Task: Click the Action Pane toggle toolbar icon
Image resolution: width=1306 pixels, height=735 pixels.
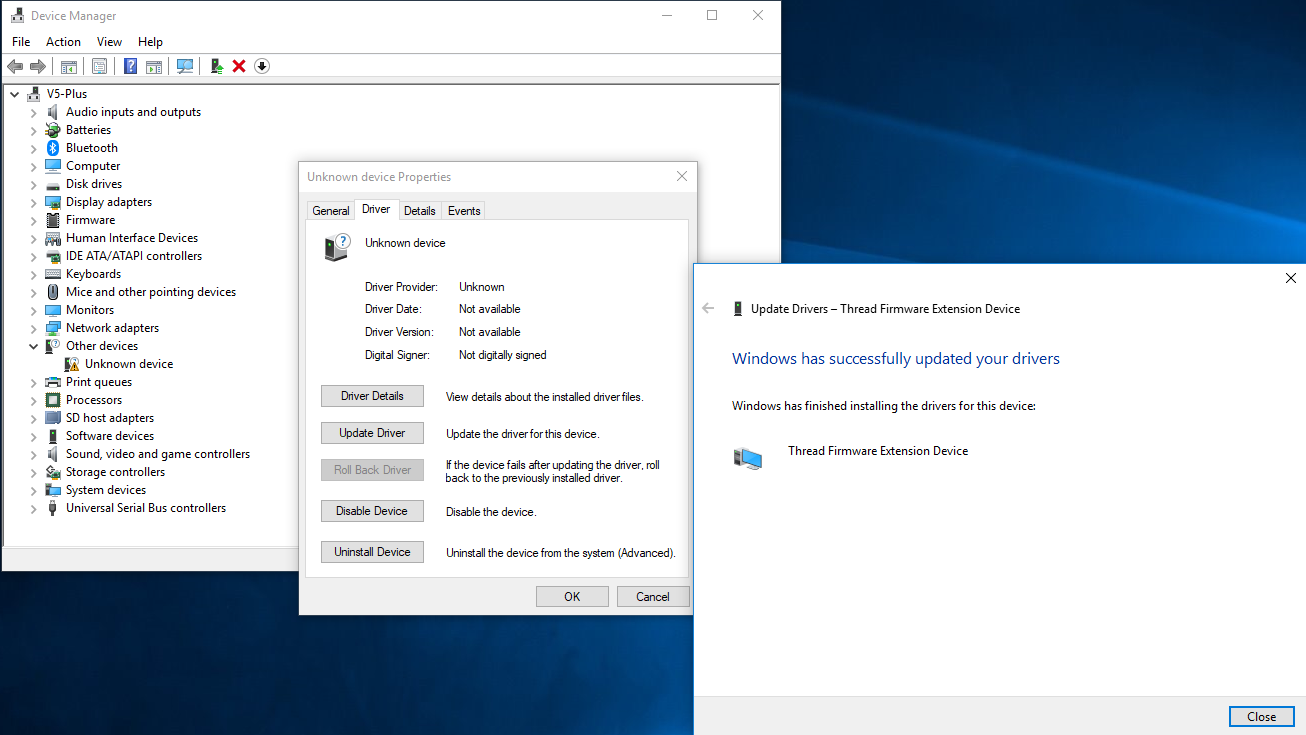Action: pyautogui.click(x=154, y=66)
